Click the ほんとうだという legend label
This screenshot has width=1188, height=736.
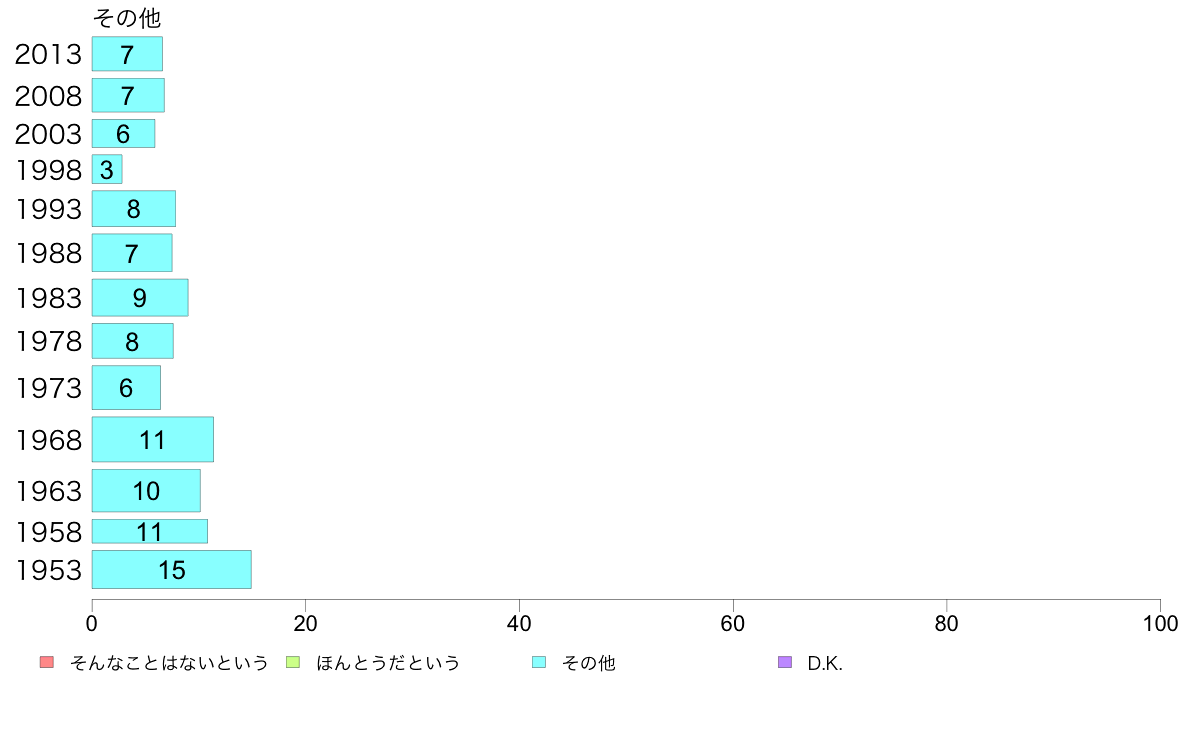click(388, 663)
